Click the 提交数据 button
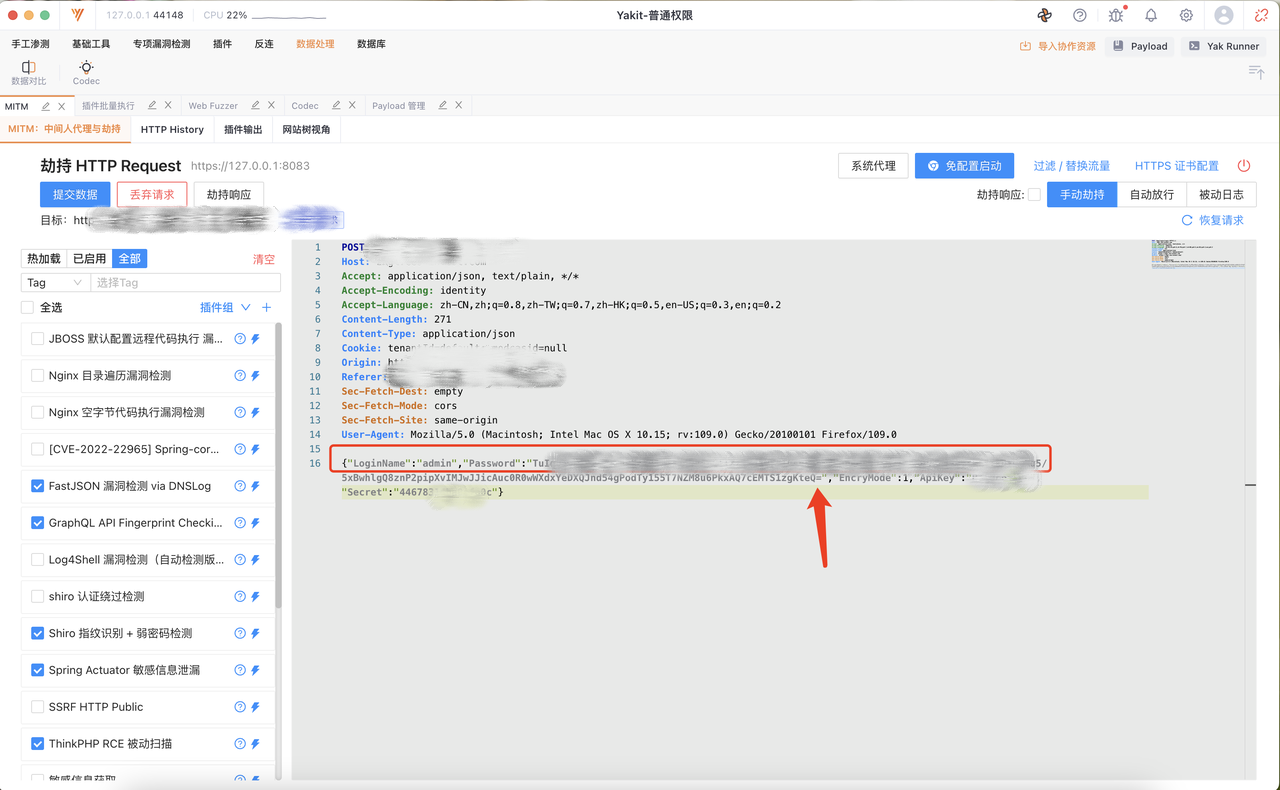The height and width of the screenshot is (790, 1280). coord(75,195)
